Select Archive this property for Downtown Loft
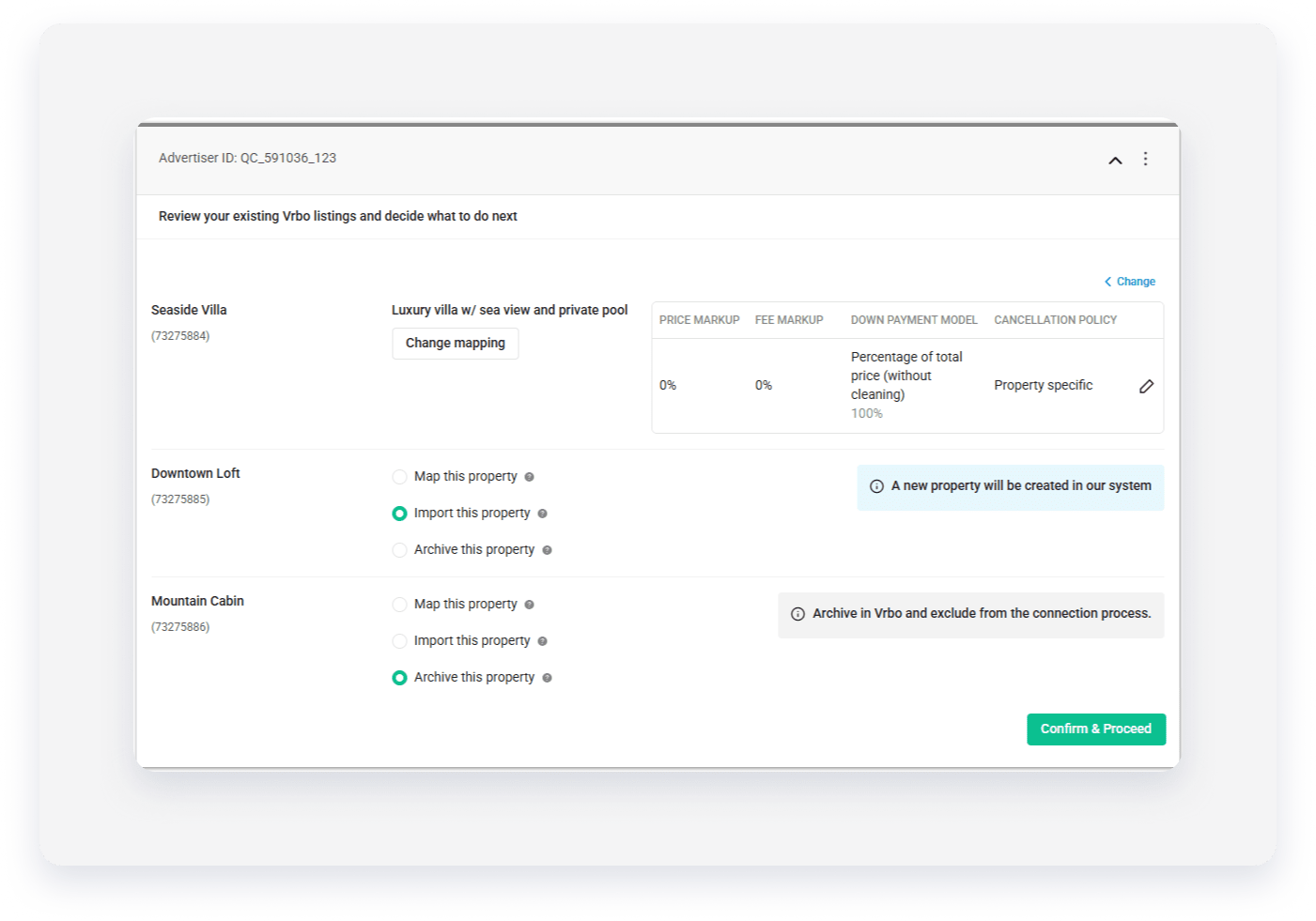The height and width of the screenshot is (921, 1316). (399, 550)
